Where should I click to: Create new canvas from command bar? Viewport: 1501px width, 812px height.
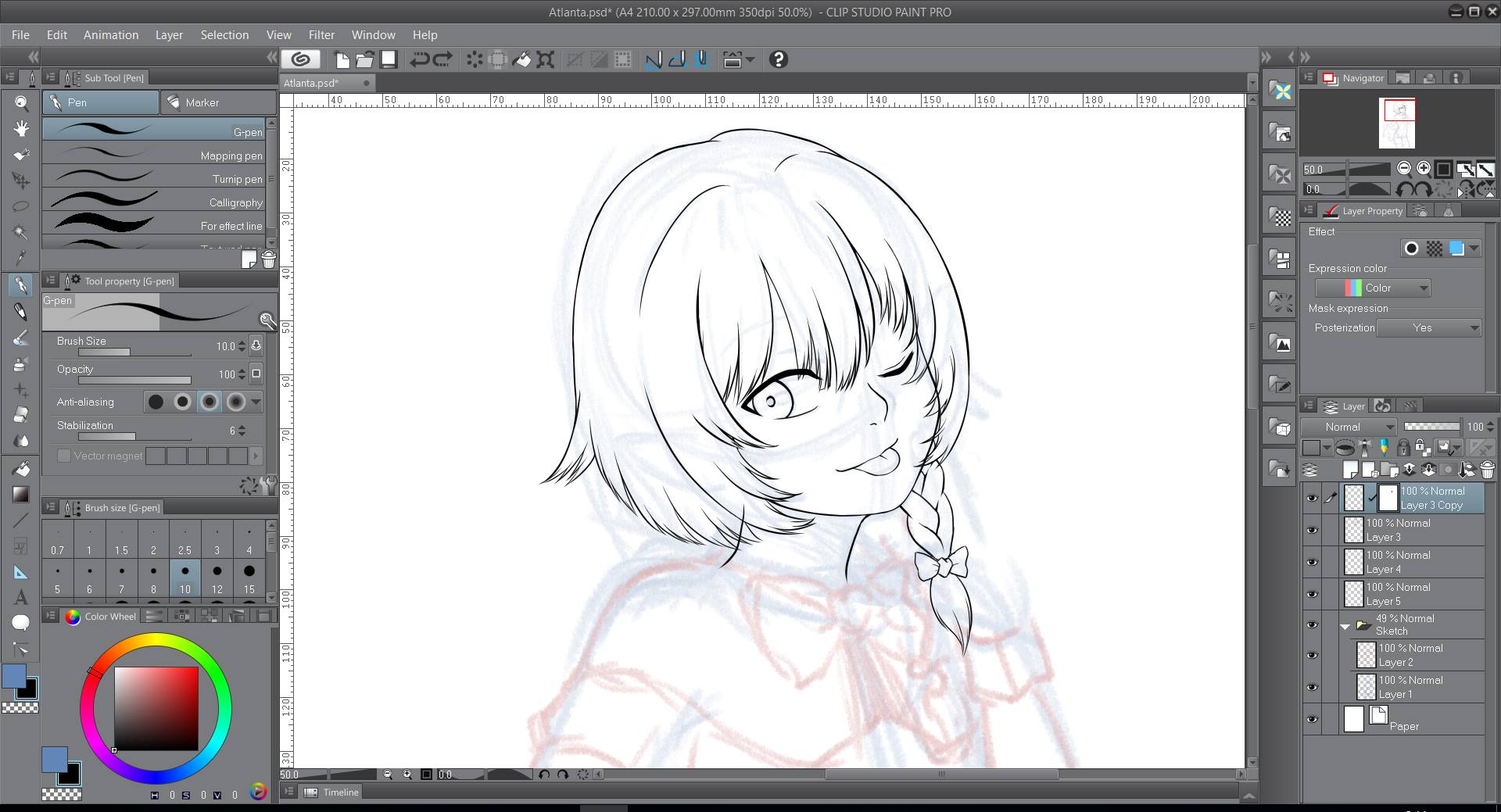(x=342, y=59)
